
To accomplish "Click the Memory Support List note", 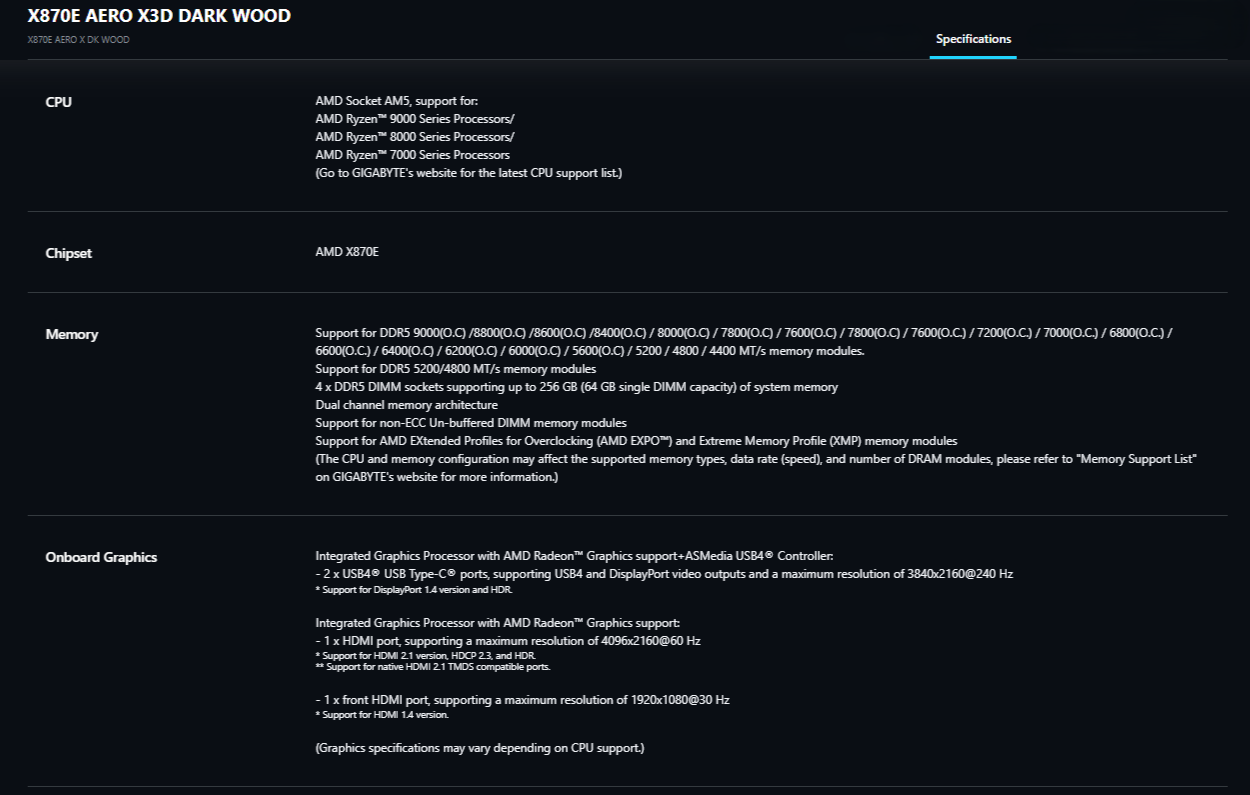I will (x=757, y=468).
